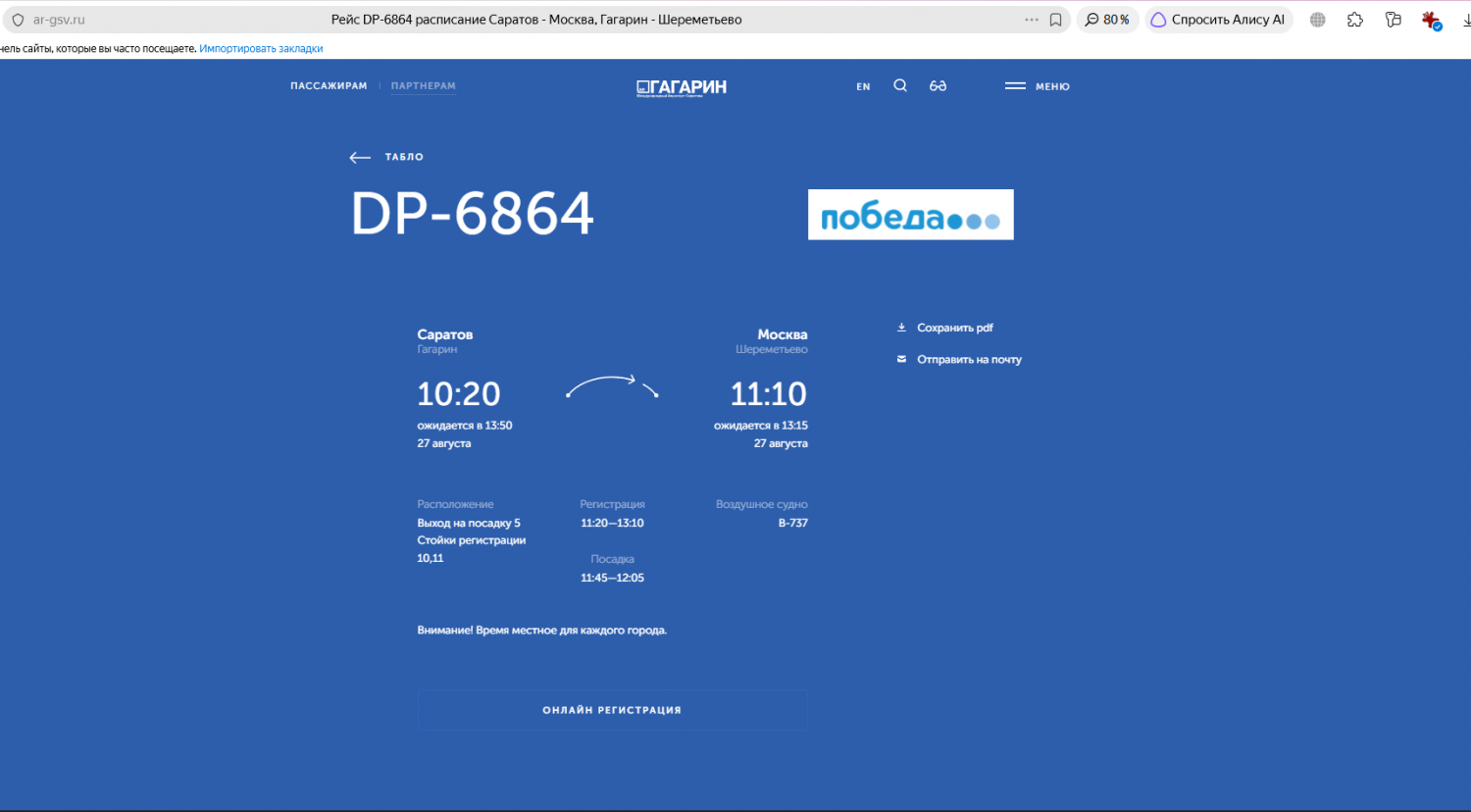This screenshot has width=1471, height=812.
Task: Click aircraft type B-737
Action: click(793, 523)
